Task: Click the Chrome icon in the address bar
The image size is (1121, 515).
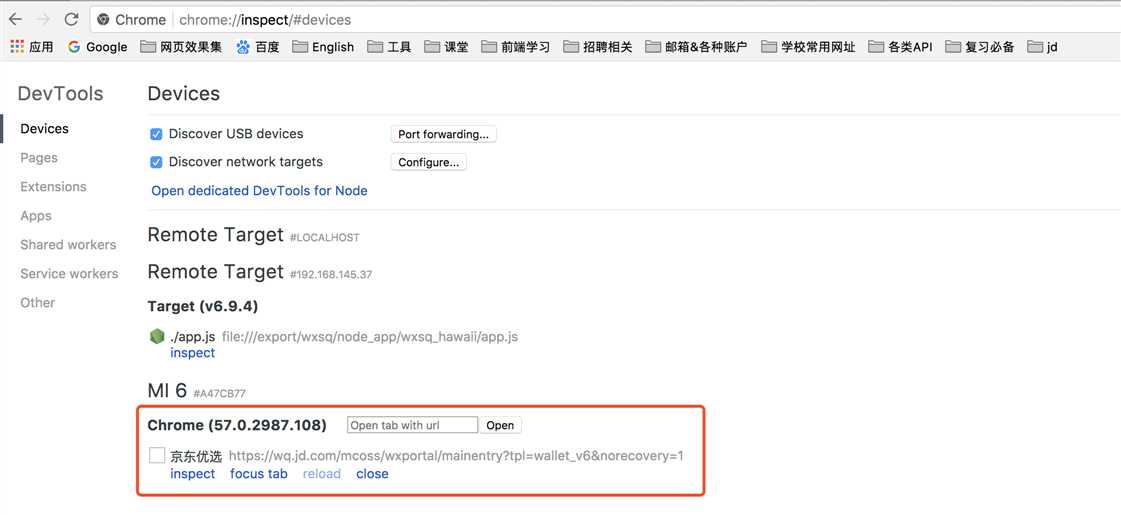Action: pyautogui.click(x=104, y=20)
